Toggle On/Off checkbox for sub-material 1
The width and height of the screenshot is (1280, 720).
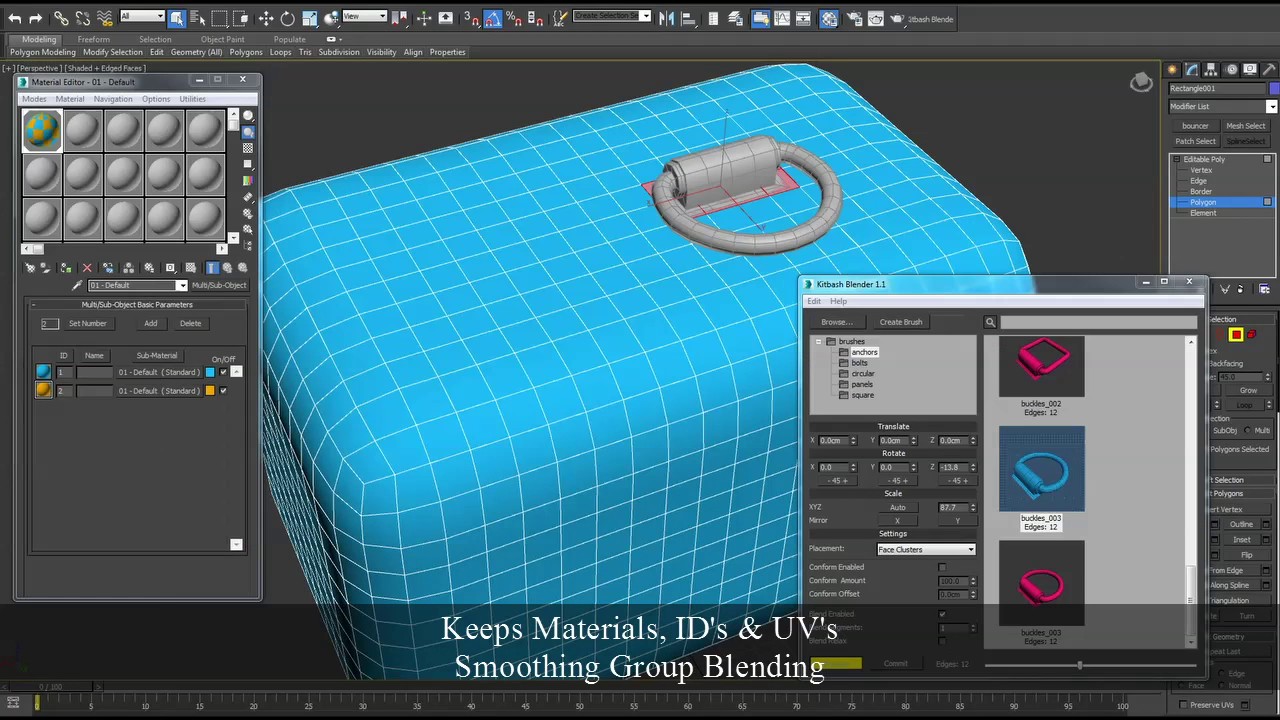(x=223, y=372)
